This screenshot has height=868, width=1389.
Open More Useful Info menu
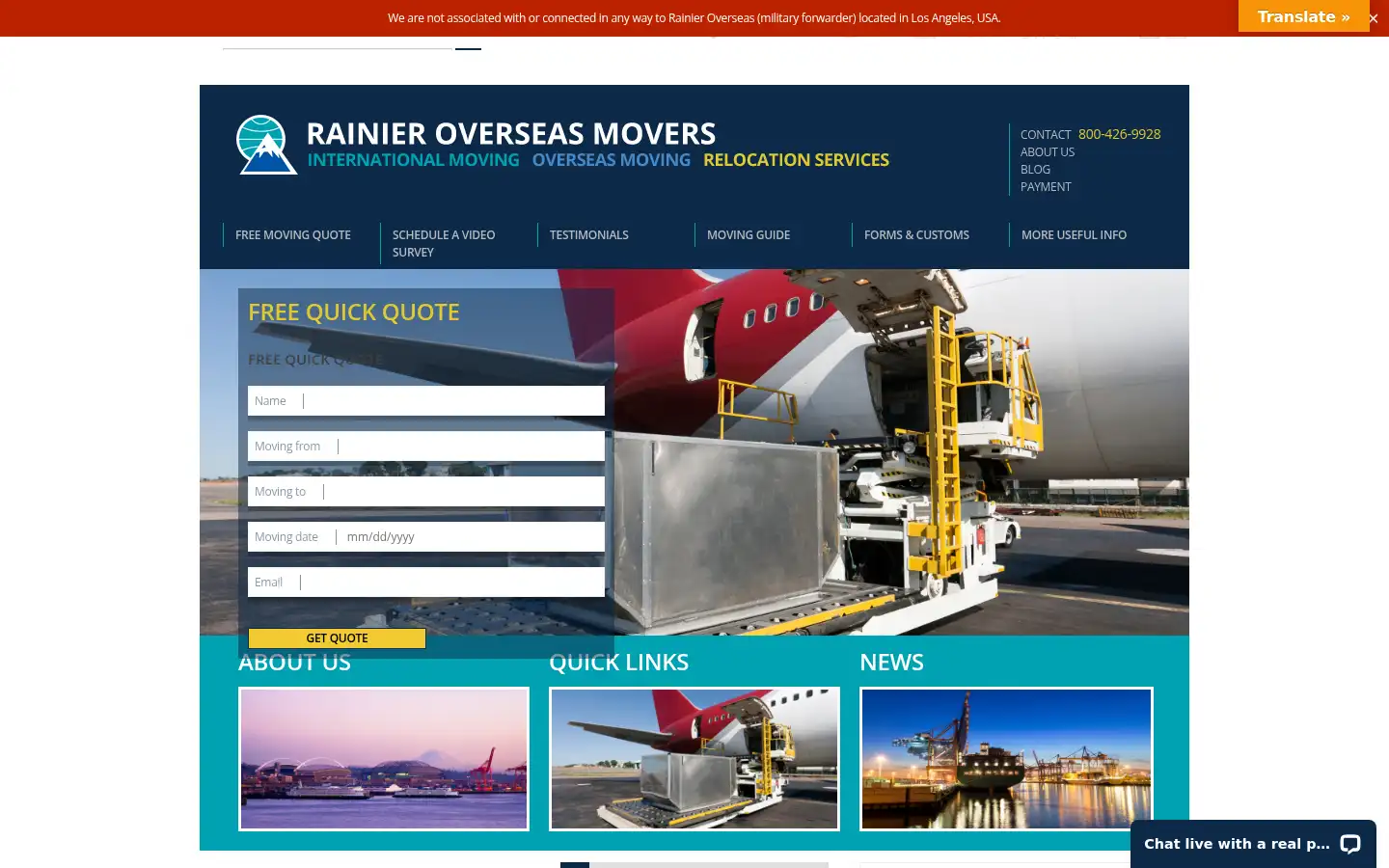1074,235
